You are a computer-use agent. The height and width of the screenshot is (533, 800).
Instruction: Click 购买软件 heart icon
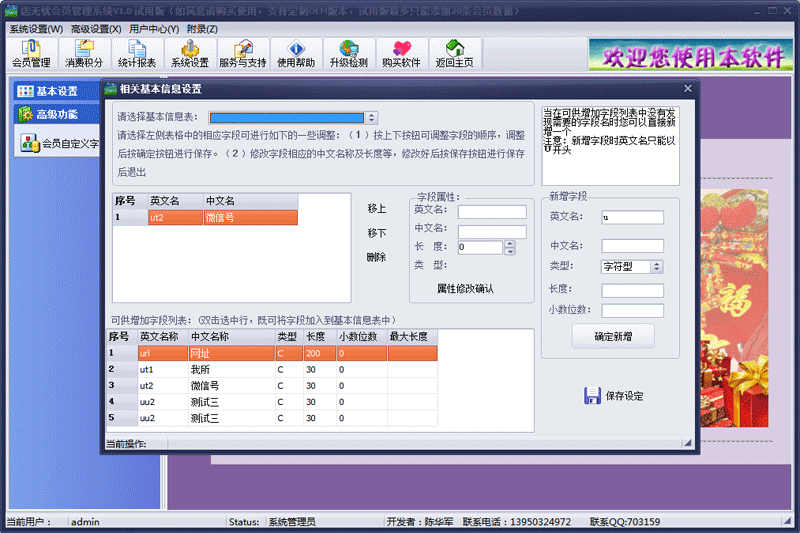tap(402, 48)
